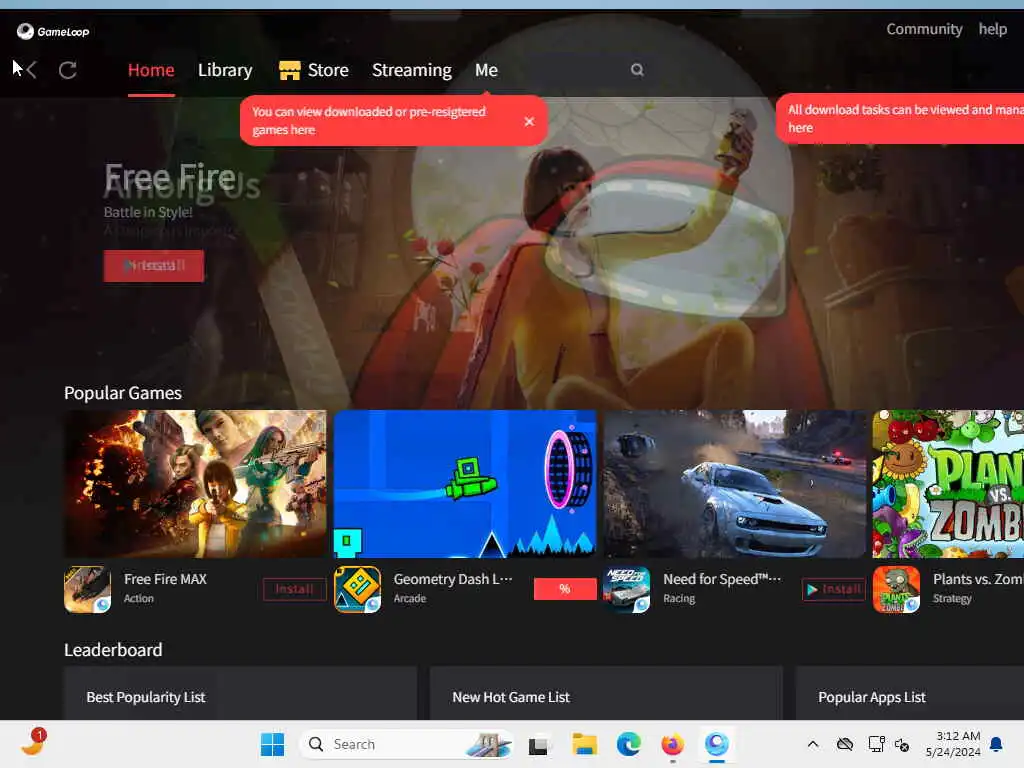This screenshot has height=768, width=1024.
Task: Click the cloud sync tray icon
Action: (845, 744)
